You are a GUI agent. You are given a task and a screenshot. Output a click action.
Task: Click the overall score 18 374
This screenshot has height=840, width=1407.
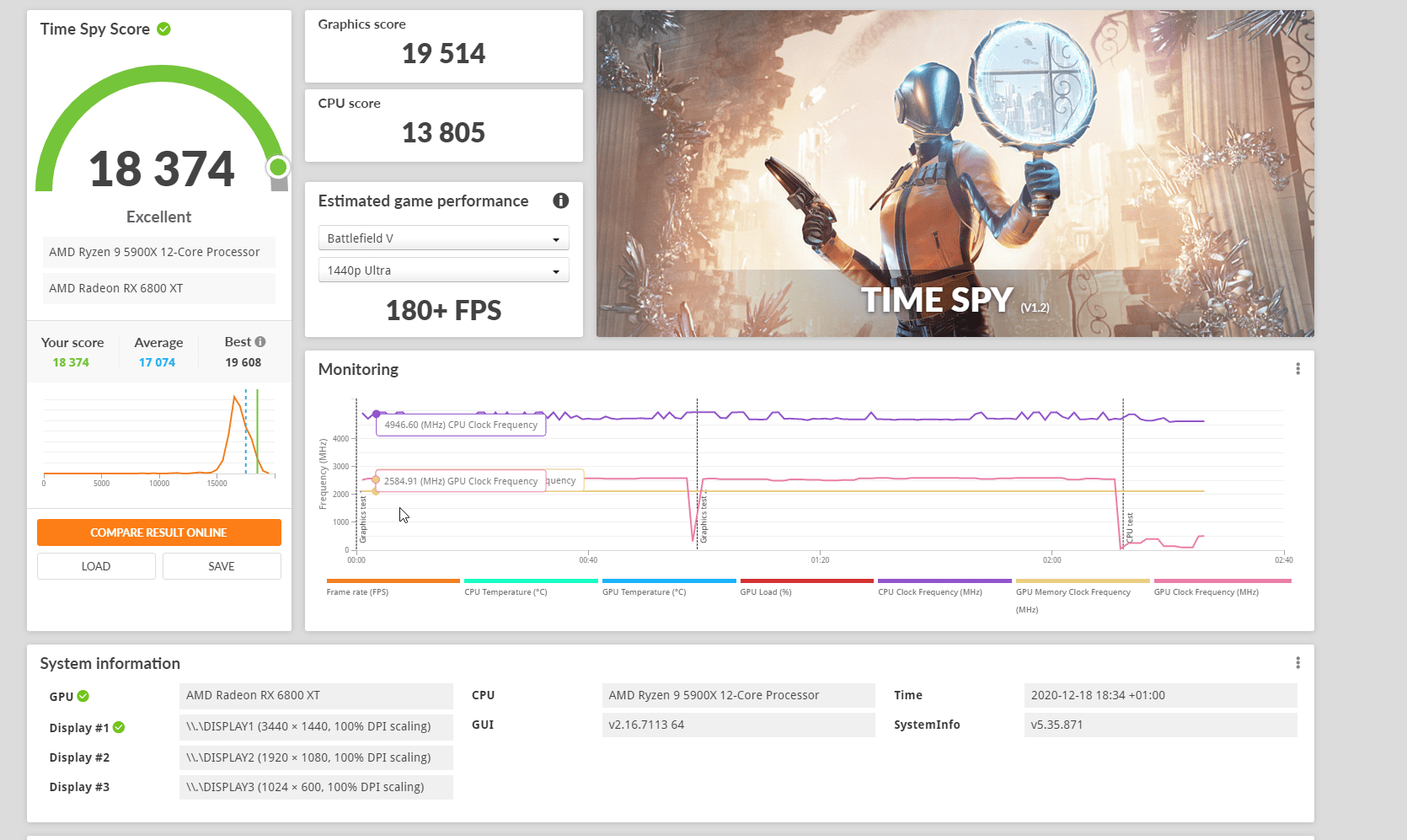[x=162, y=169]
